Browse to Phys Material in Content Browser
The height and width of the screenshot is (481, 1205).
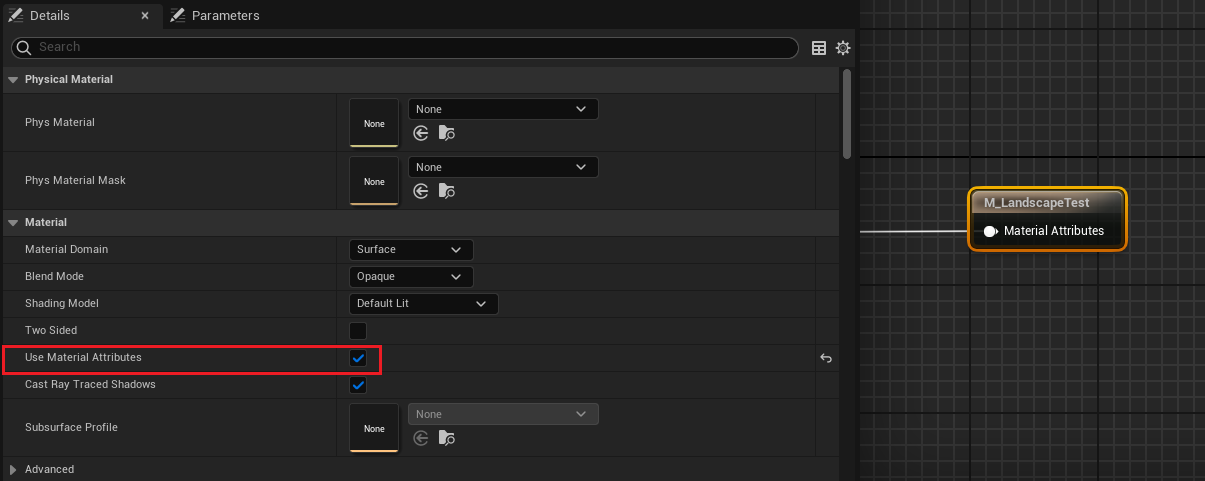click(x=447, y=133)
